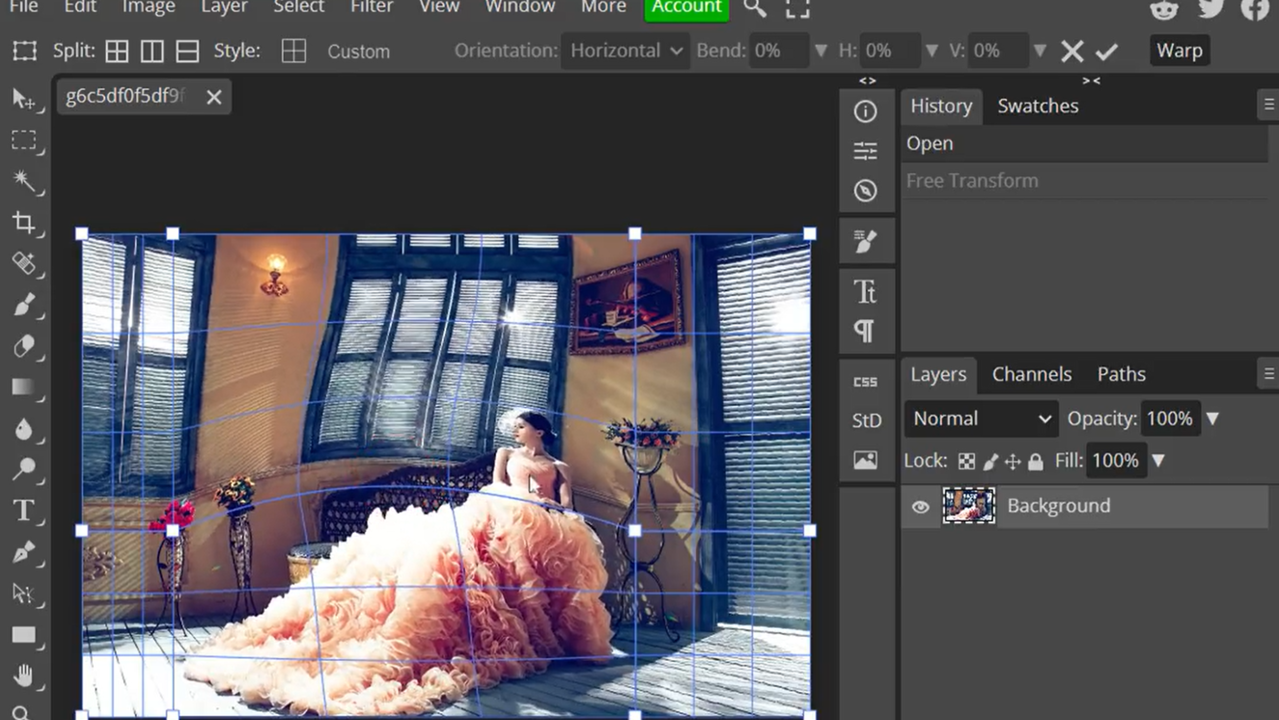Open the Filter menu
This screenshot has width=1279, height=720.
click(x=371, y=8)
